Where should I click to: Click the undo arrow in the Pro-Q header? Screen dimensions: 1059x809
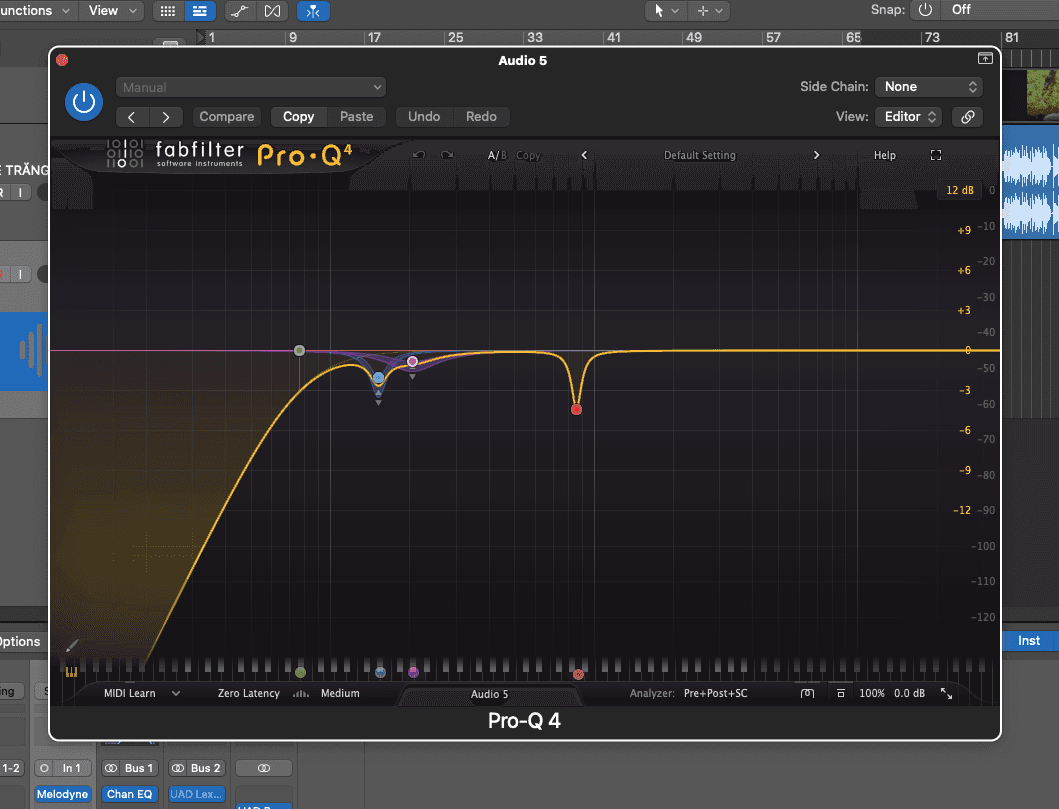(417, 155)
